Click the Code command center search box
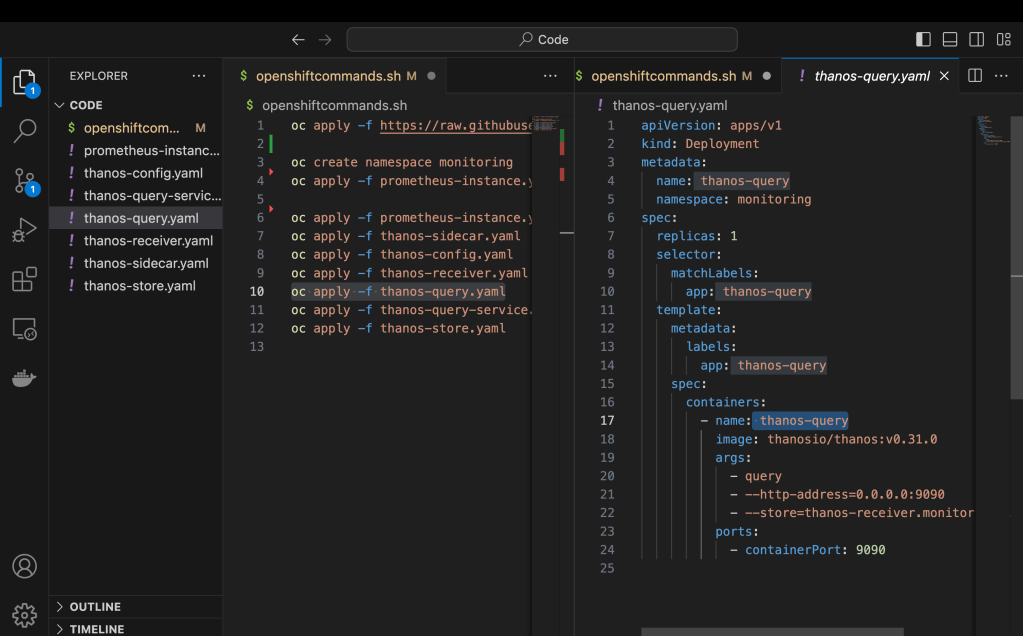 (x=542, y=39)
